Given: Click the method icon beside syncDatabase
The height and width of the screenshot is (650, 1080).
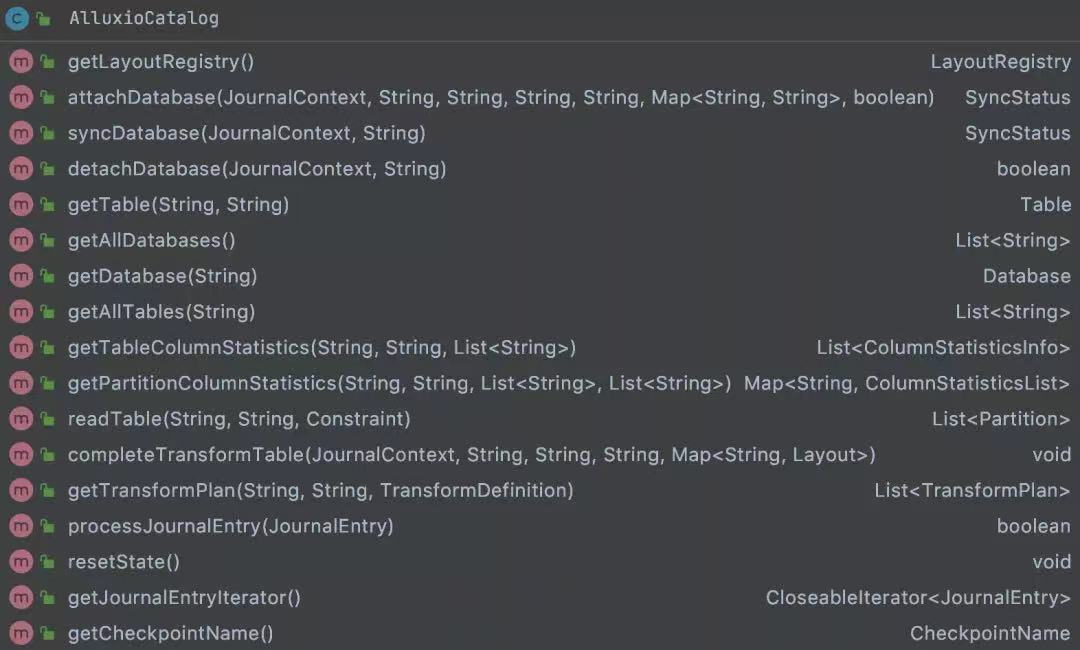Looking at the screenshot, I should (x=21, y=133).
